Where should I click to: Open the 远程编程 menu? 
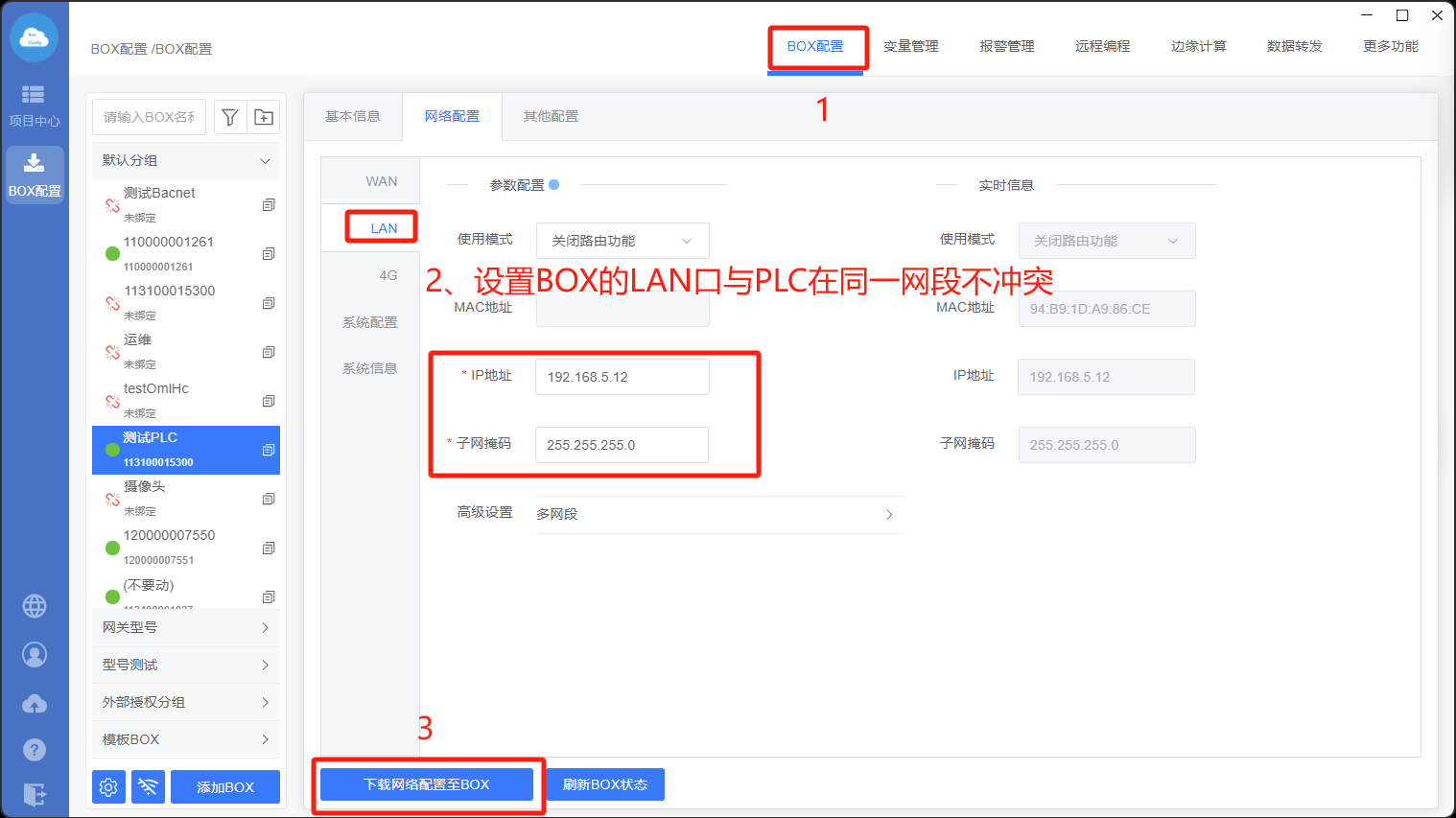(1103, 46)
